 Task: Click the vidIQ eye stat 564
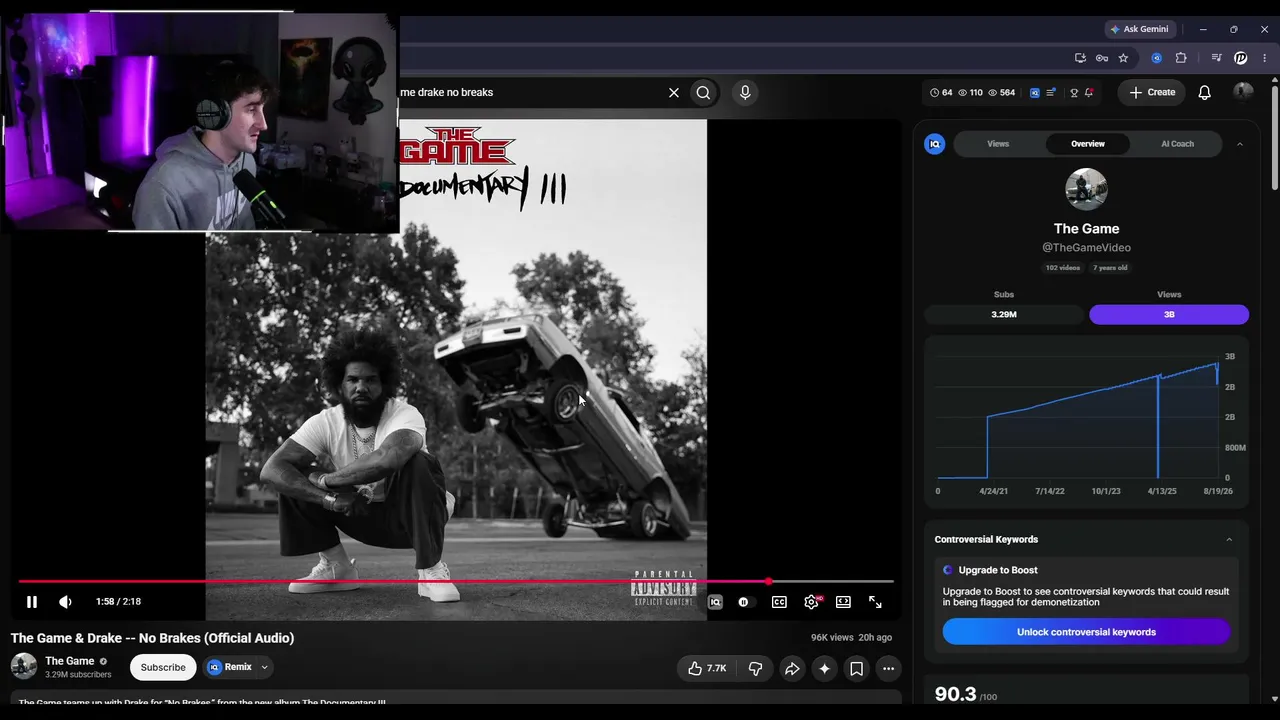[1002, 92]
